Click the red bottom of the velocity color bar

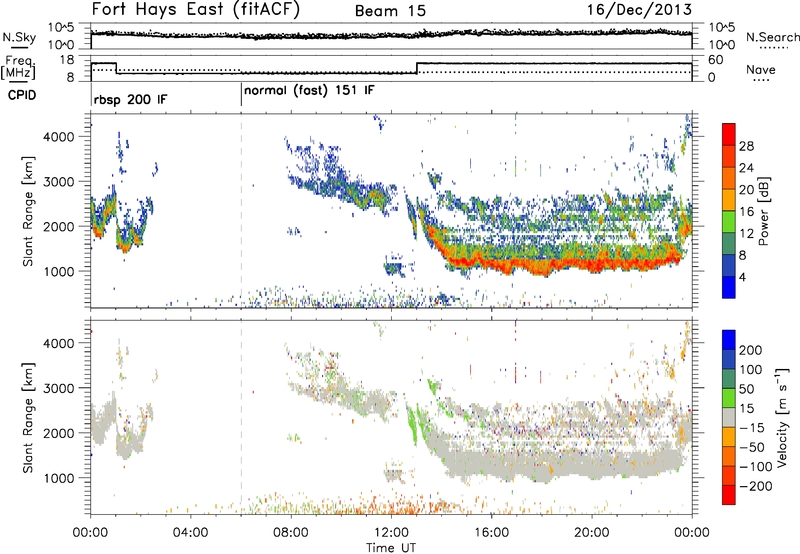[729, 495]
